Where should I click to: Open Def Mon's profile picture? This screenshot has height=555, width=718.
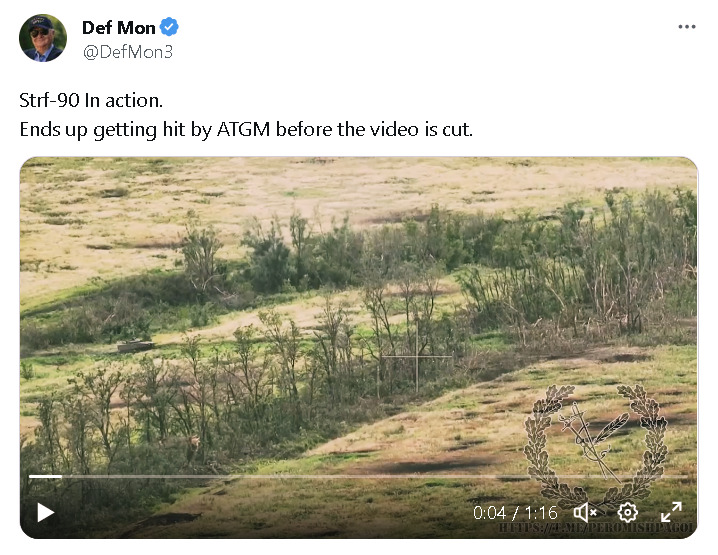[43, 38]
